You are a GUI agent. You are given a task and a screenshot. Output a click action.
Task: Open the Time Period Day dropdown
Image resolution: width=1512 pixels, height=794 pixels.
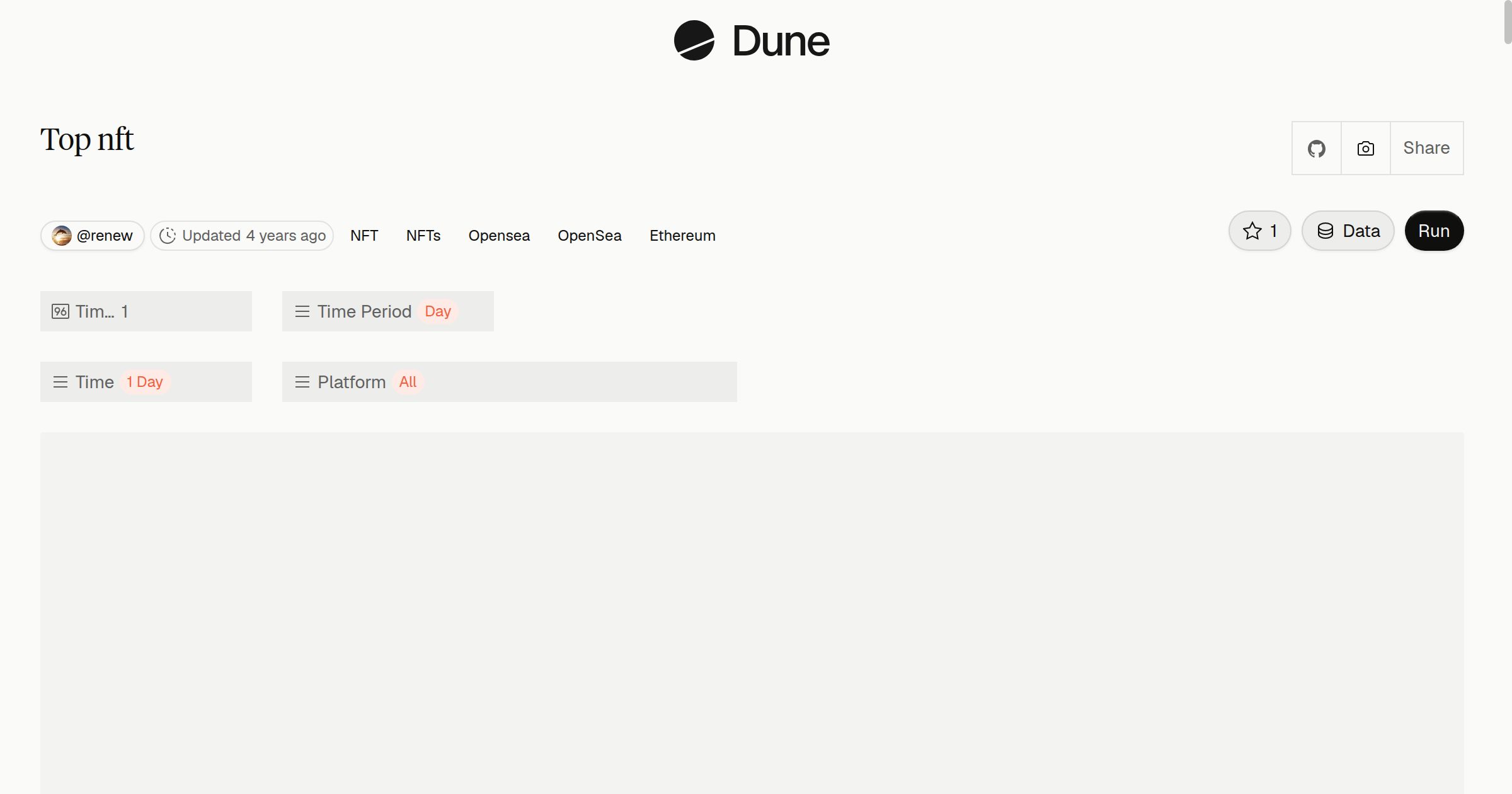tap(388, 311)
